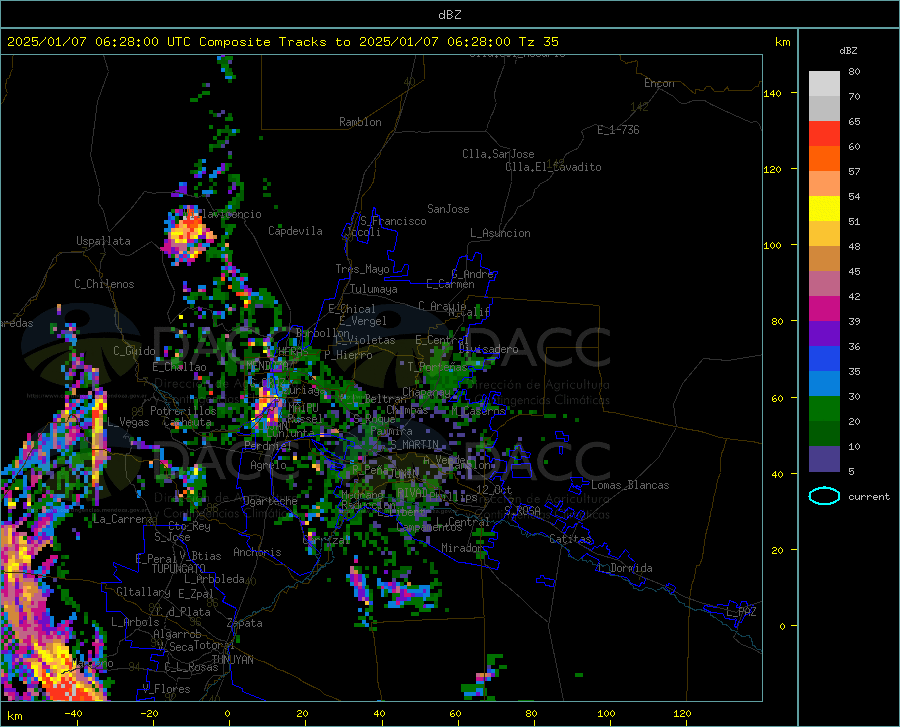Click the 'Tz 35' text in the header
Viewport: 900px width, 727px height.
[538, 42]
